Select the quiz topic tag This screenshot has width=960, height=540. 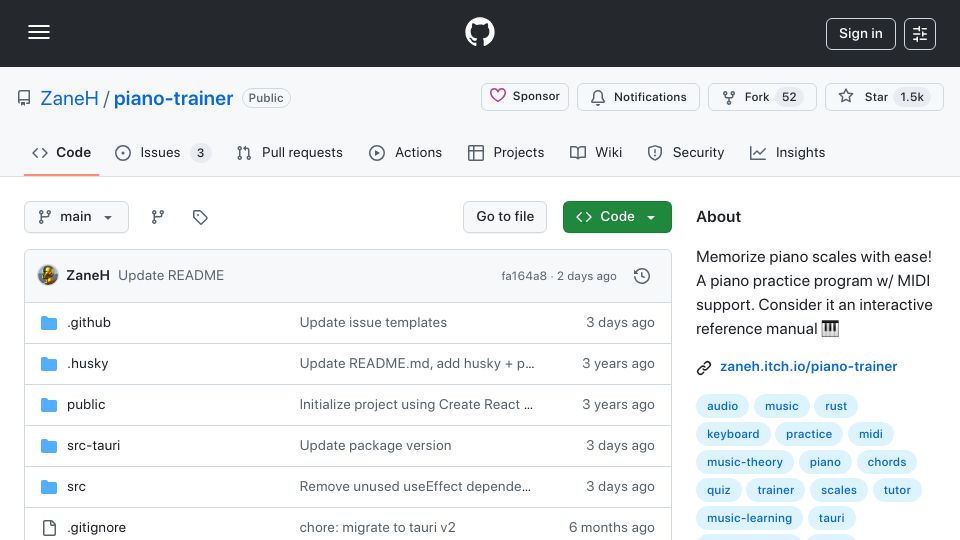click(x=719, y=490)
